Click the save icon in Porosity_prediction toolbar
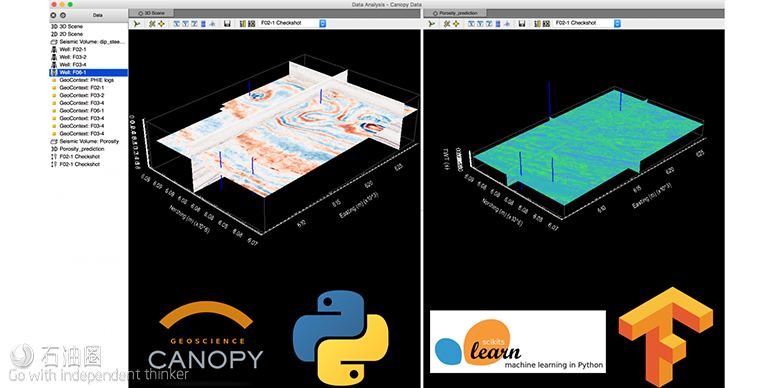The height and width of the screenshot is (388, 775). (x=522, y=23)
